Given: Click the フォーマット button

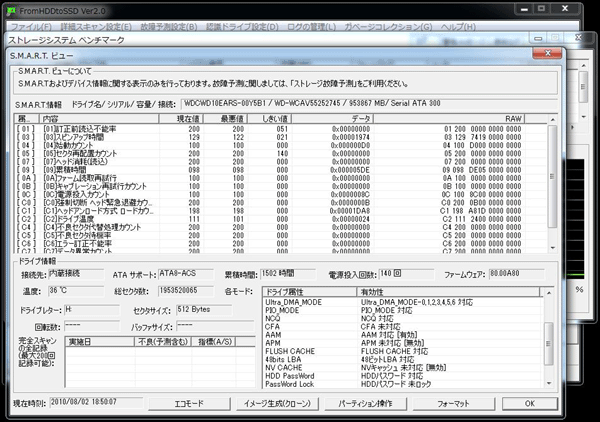Looking at the screenshot, I should pos(453,404).
